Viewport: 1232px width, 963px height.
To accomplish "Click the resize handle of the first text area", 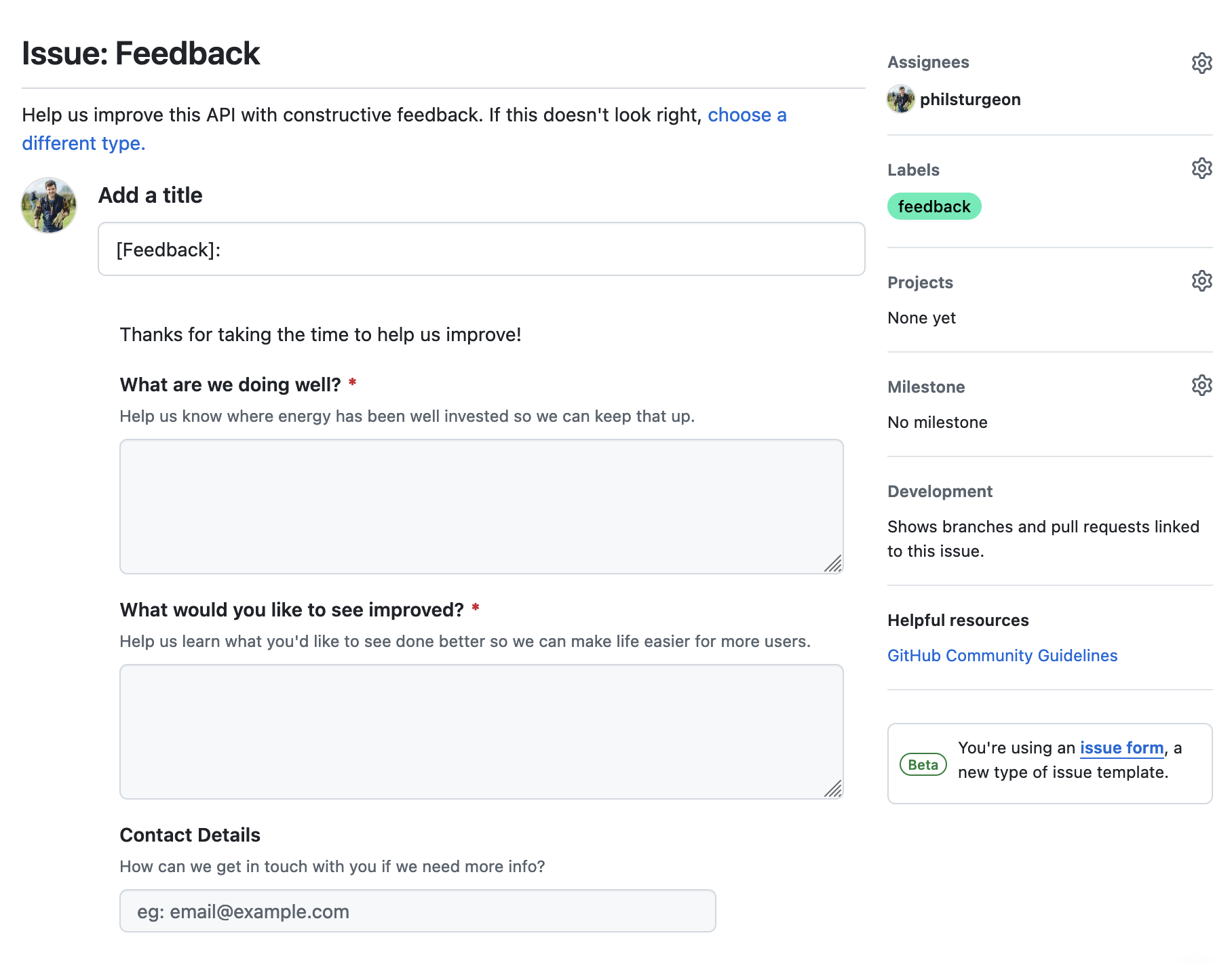I will coord(833,564).
